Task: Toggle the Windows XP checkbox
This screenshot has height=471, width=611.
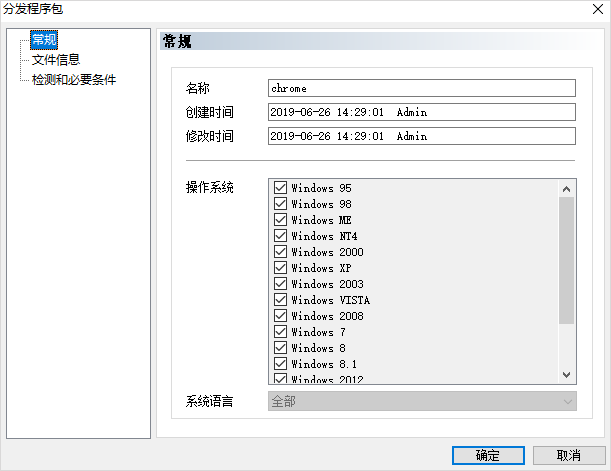Action: (280, 268)
